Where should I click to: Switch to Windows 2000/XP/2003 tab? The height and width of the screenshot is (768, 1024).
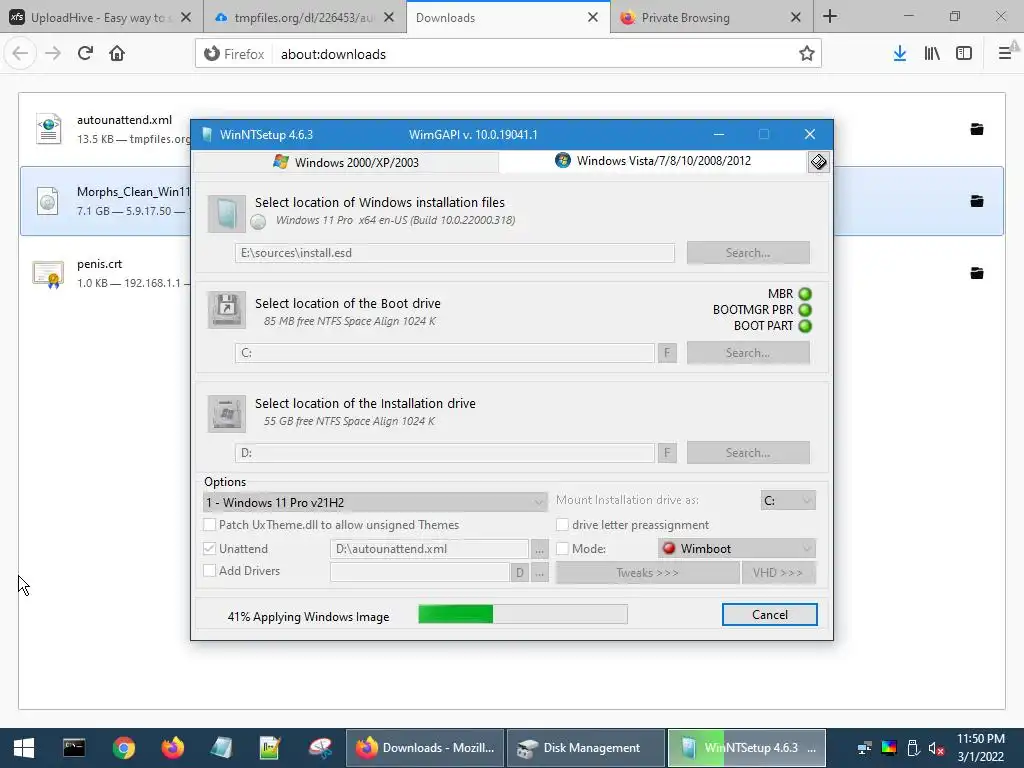(x=346, y=162)
